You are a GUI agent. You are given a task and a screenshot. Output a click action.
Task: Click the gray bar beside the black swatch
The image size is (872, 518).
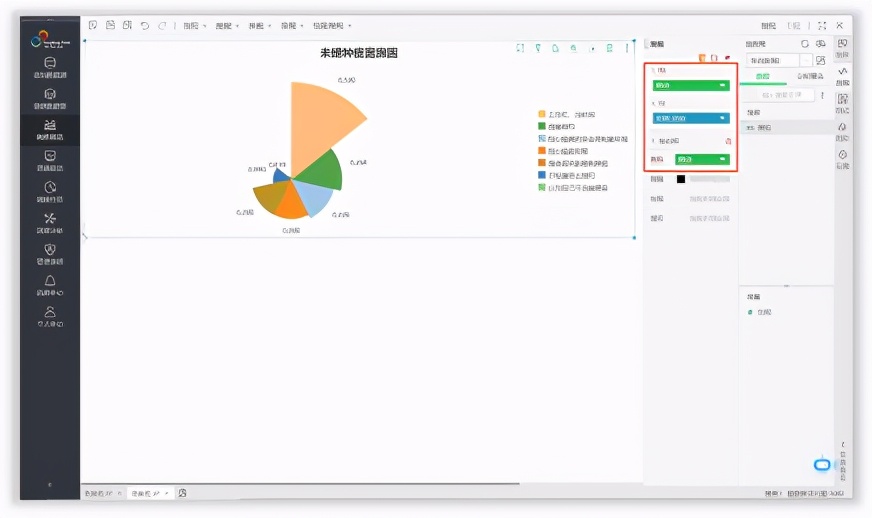click(710, 179)
